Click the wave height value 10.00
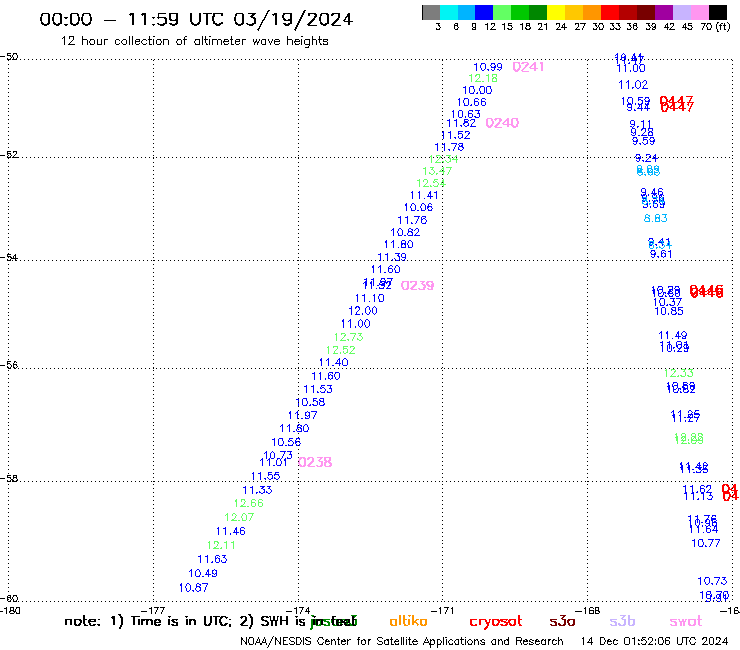740x650 pixels. (x=477, y=90)
